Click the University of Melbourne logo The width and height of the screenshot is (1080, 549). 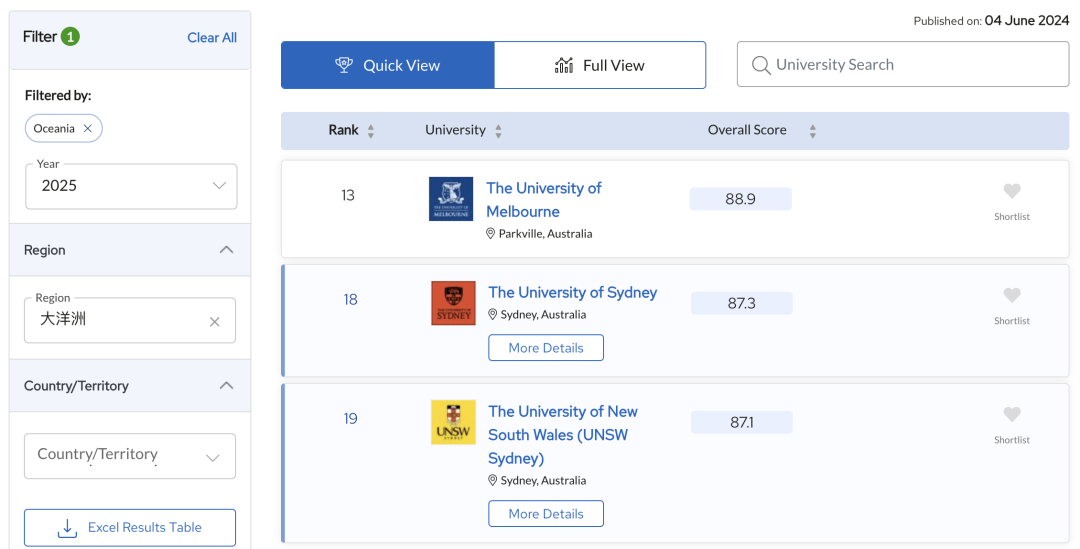tap(450, 198)
